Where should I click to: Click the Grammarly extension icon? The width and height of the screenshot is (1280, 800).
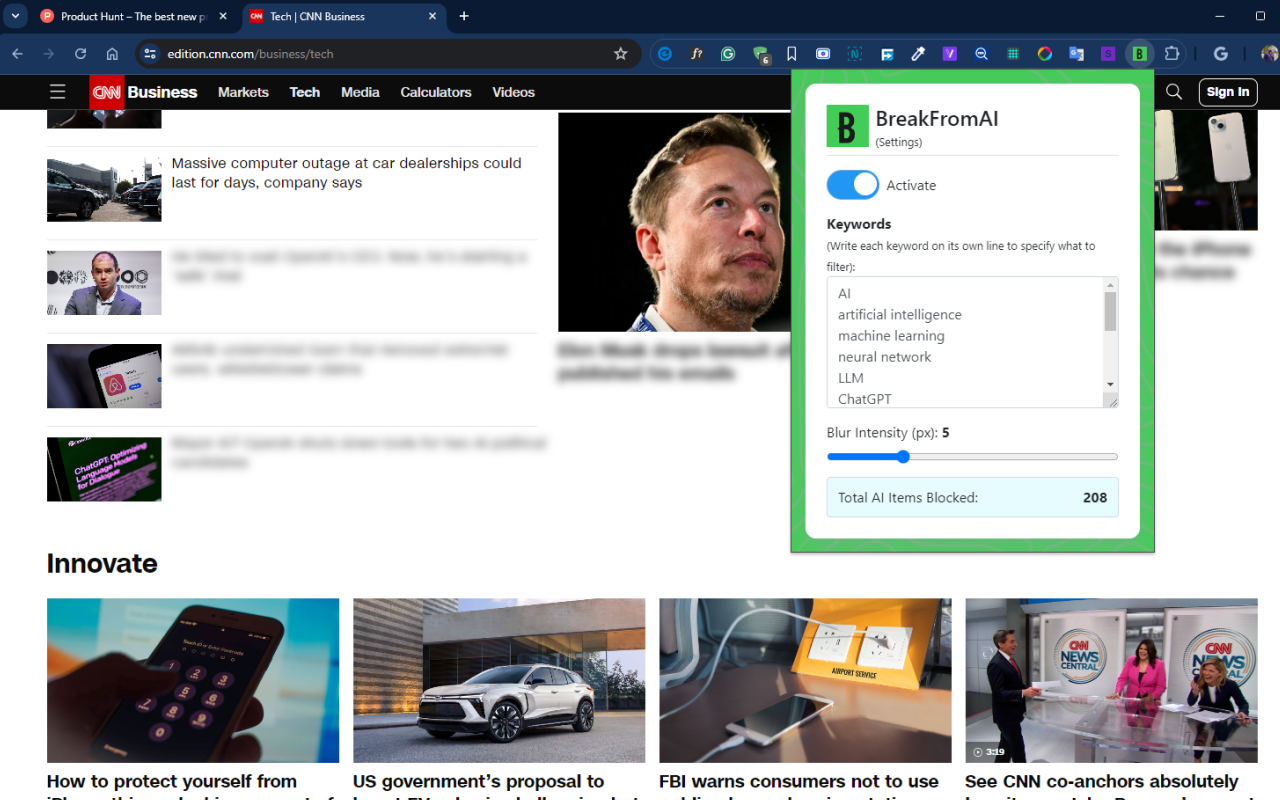[x=728, y=54]
